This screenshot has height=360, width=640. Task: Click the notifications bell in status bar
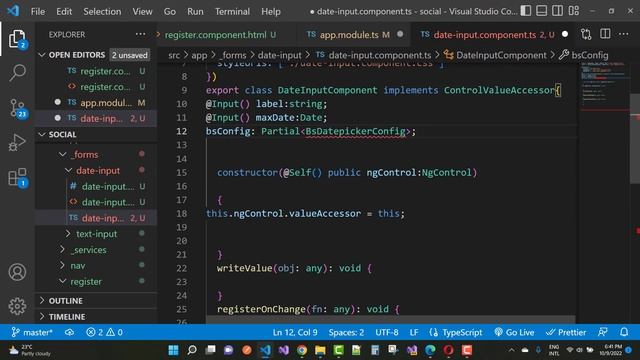pyautogui.click(x=624, y=332)
